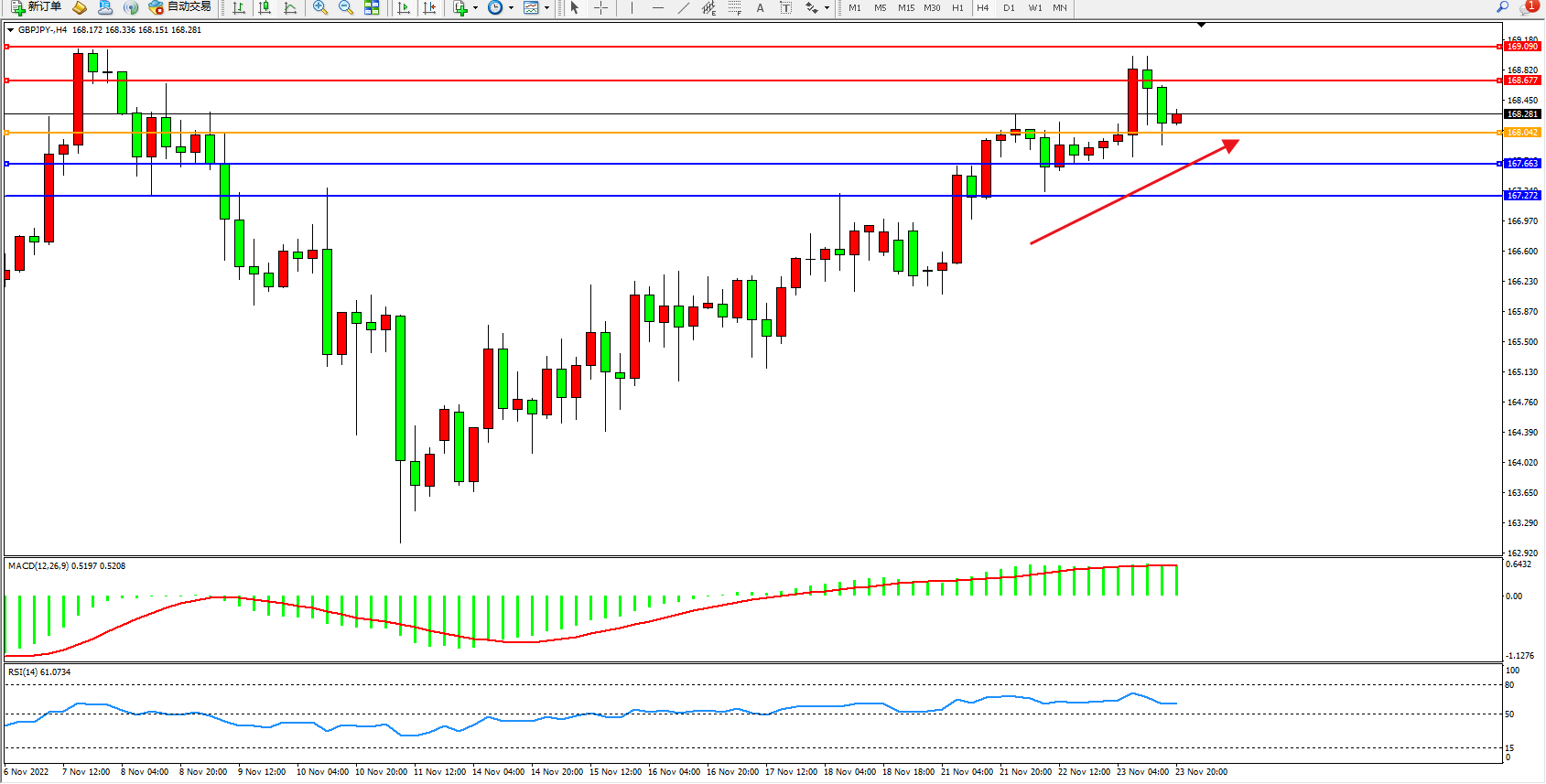Zoom out on the chart

tap(346, 7)
